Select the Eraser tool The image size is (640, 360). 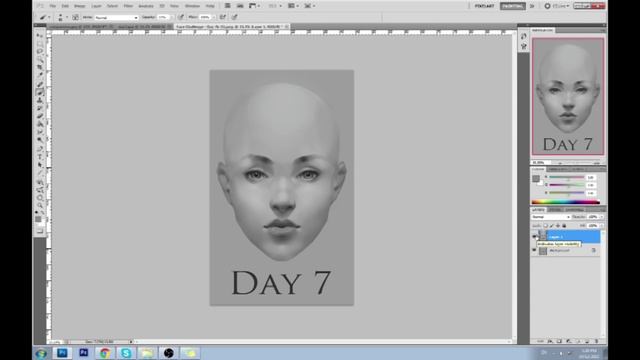click(x=40, y=116)
